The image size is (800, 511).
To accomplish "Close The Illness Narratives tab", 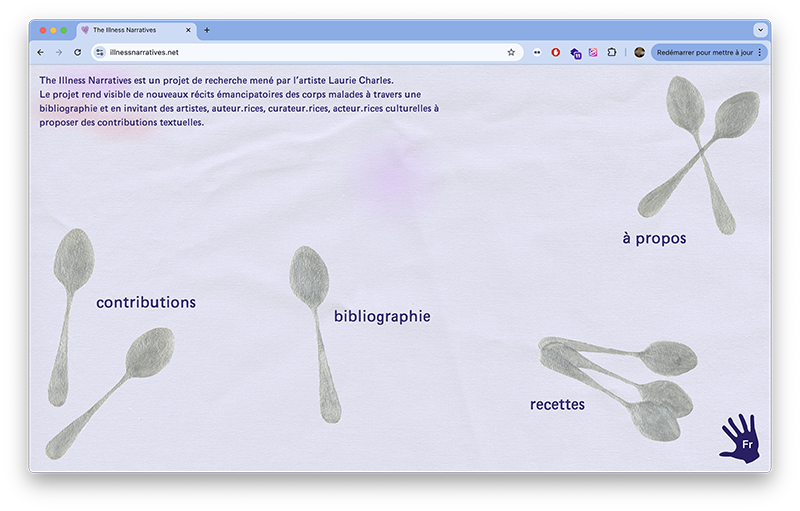I will [188, 30].
